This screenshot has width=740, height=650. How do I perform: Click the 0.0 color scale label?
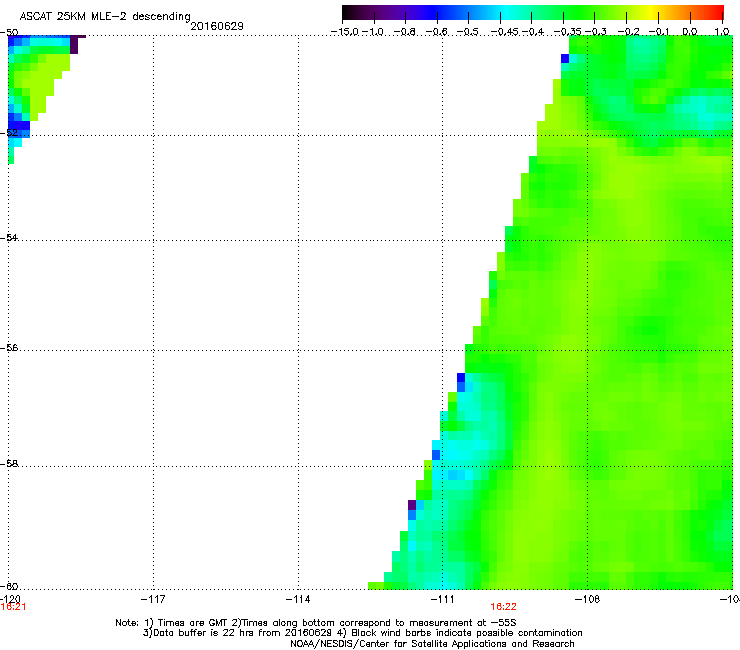[690, 32]
